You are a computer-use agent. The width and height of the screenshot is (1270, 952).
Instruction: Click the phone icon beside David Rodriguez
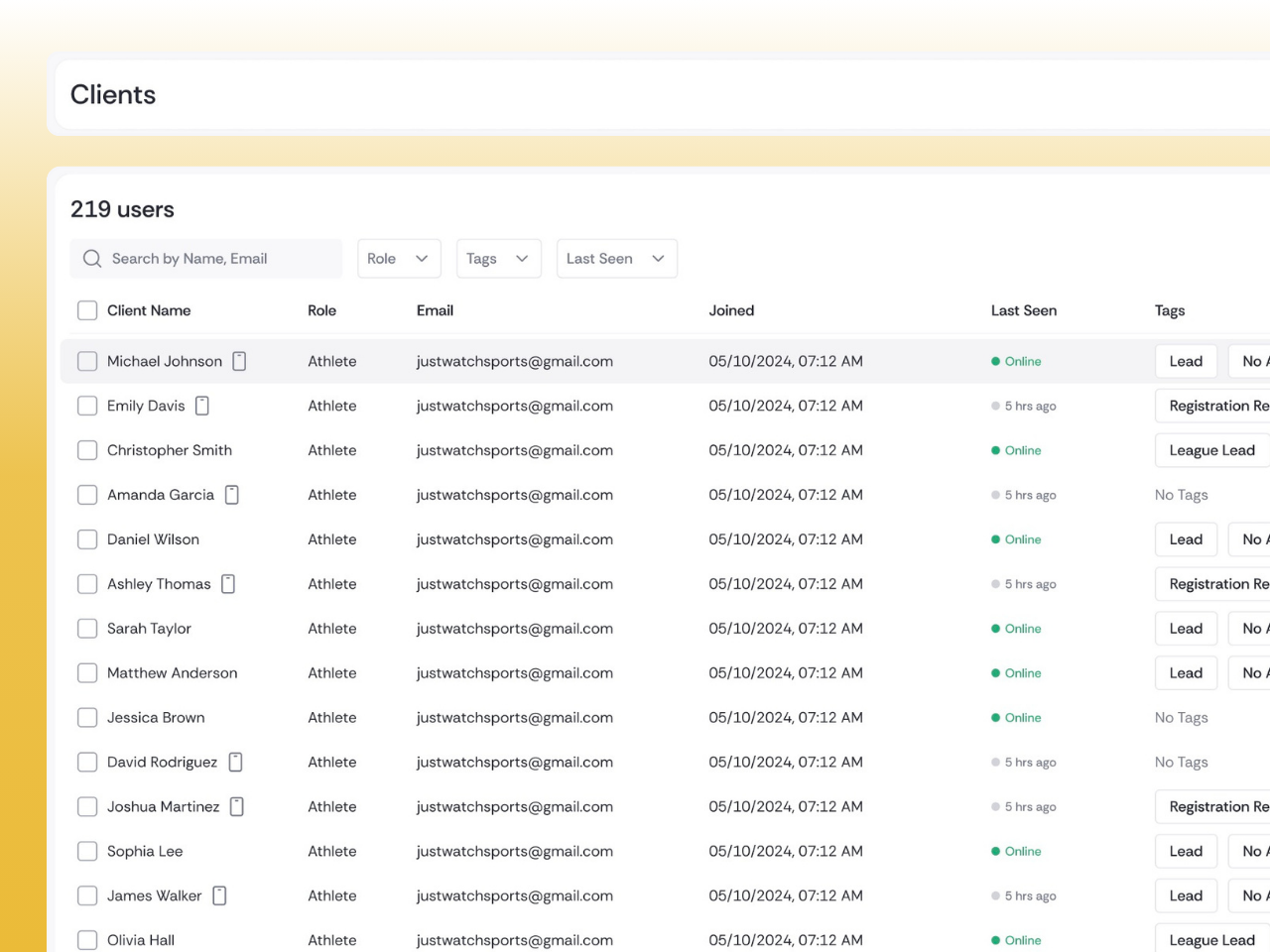[236, 762]
